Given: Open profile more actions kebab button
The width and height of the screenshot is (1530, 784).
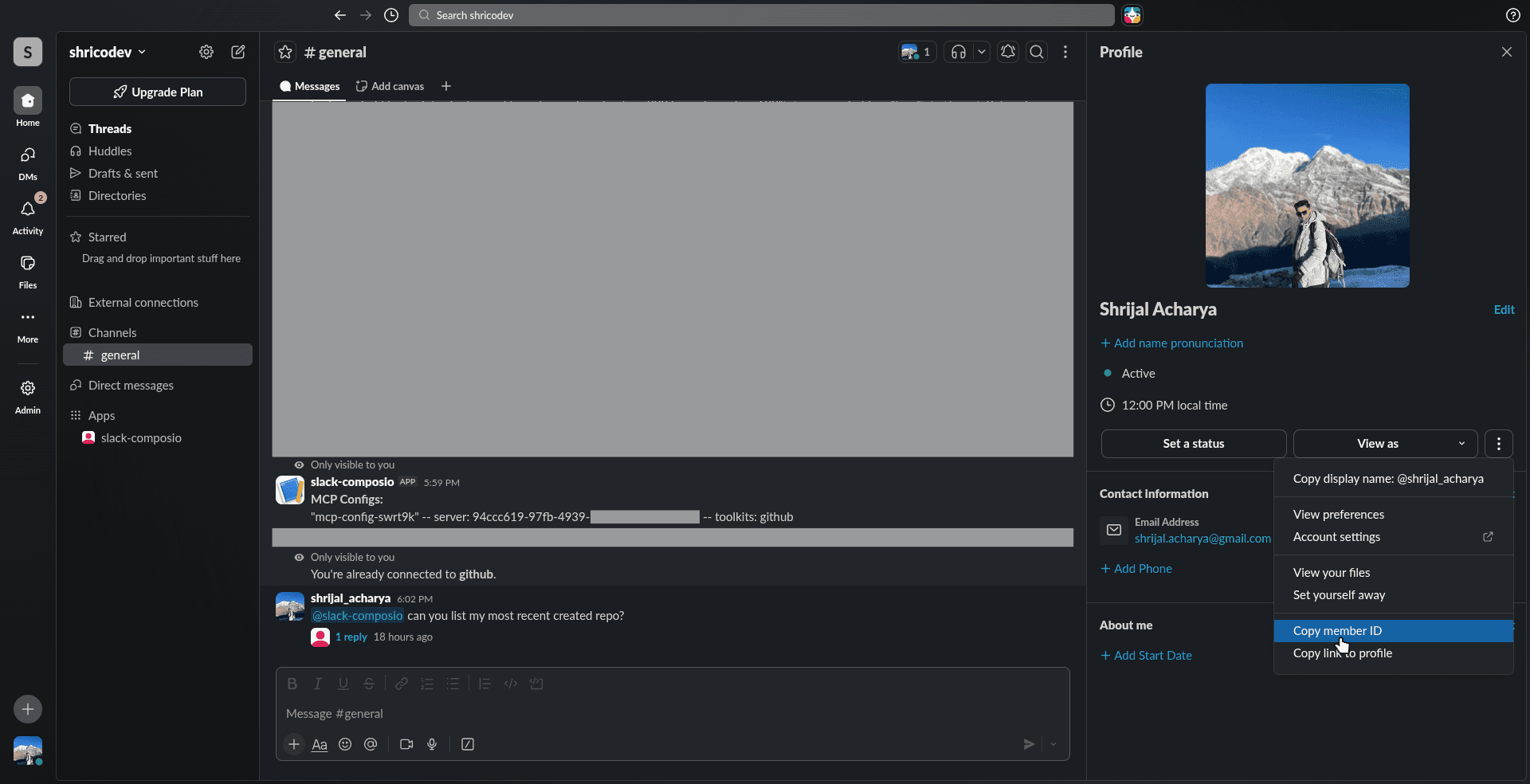Looking at the screenshot, I should (x=1499, y=444).
